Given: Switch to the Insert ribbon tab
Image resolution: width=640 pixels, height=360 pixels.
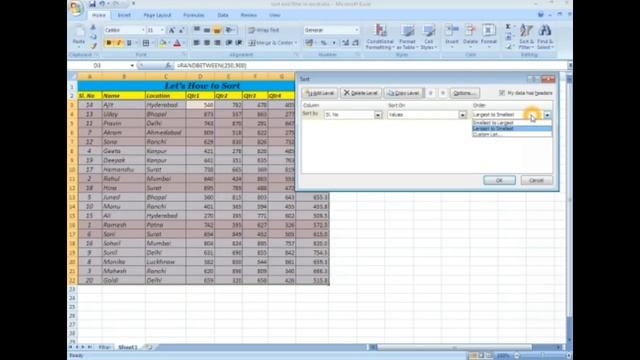Looking at the screenshot, I should tap(124, 15).
